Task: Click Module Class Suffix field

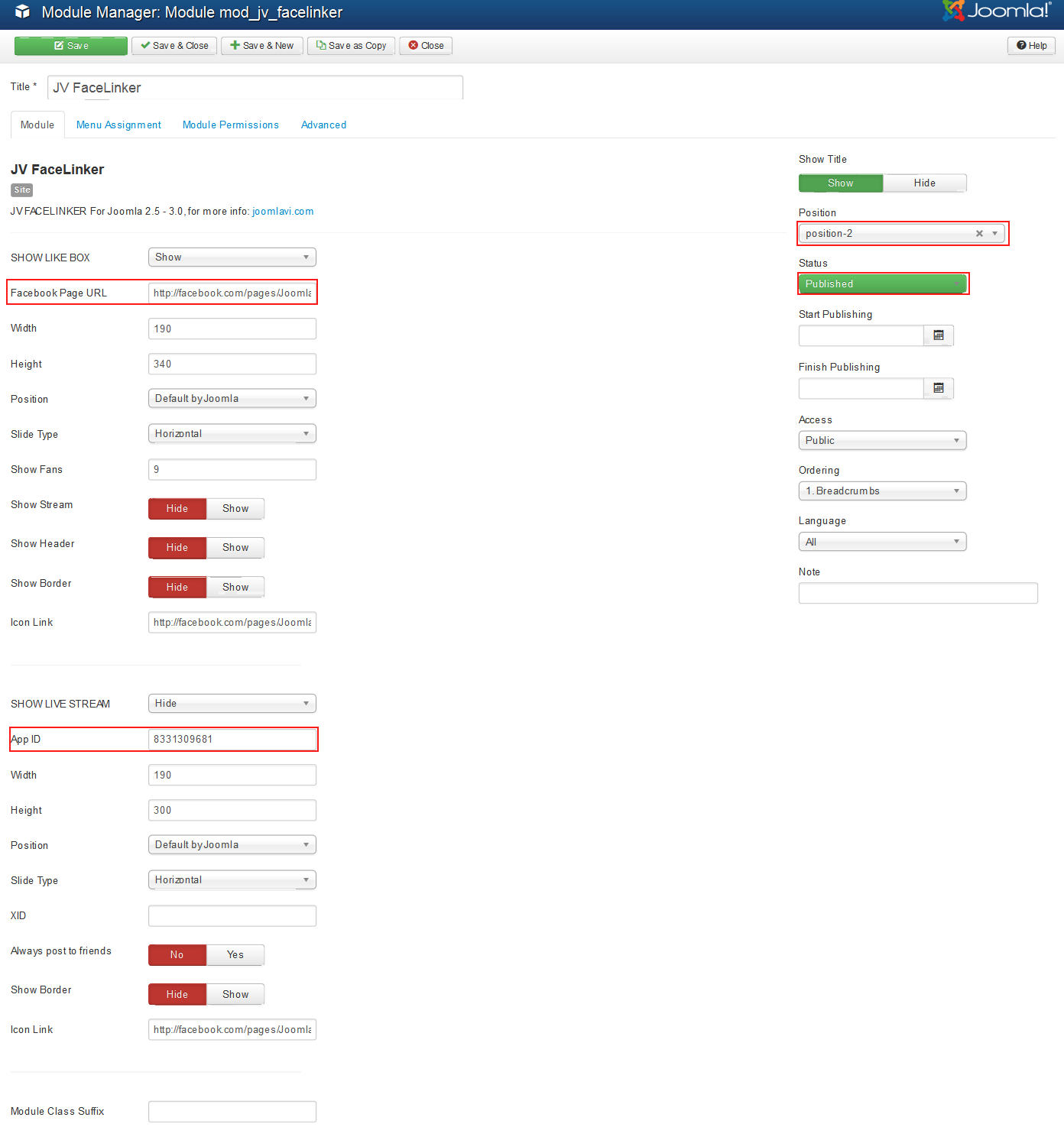Action: pos(232,1112)
